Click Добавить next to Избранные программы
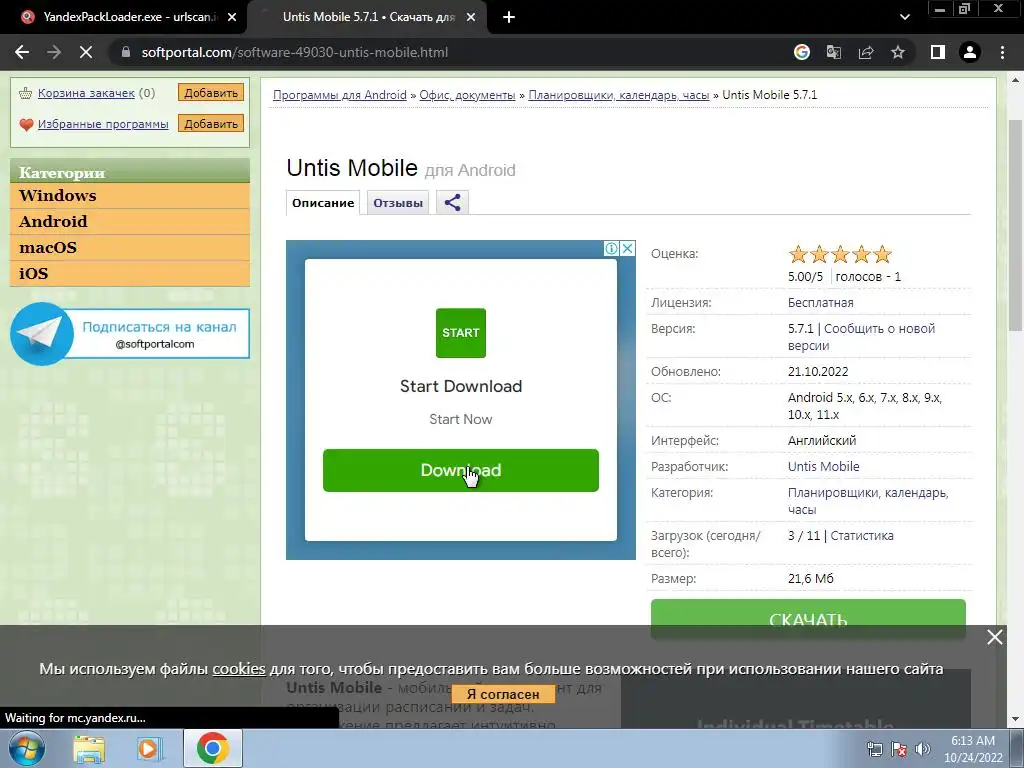Viewport: 1024px width, 768px height. tap(211, 123)
